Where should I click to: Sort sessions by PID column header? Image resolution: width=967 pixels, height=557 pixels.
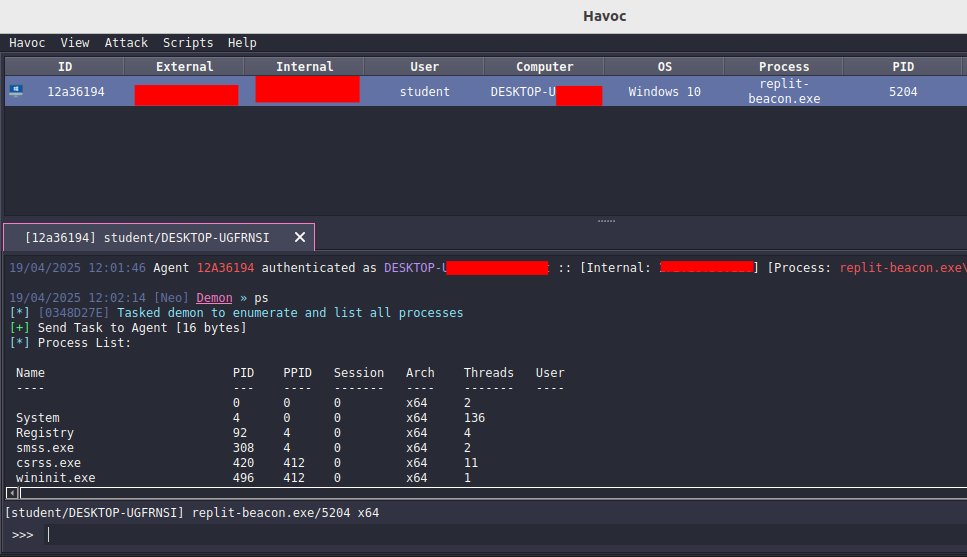(x=903, y=67)
